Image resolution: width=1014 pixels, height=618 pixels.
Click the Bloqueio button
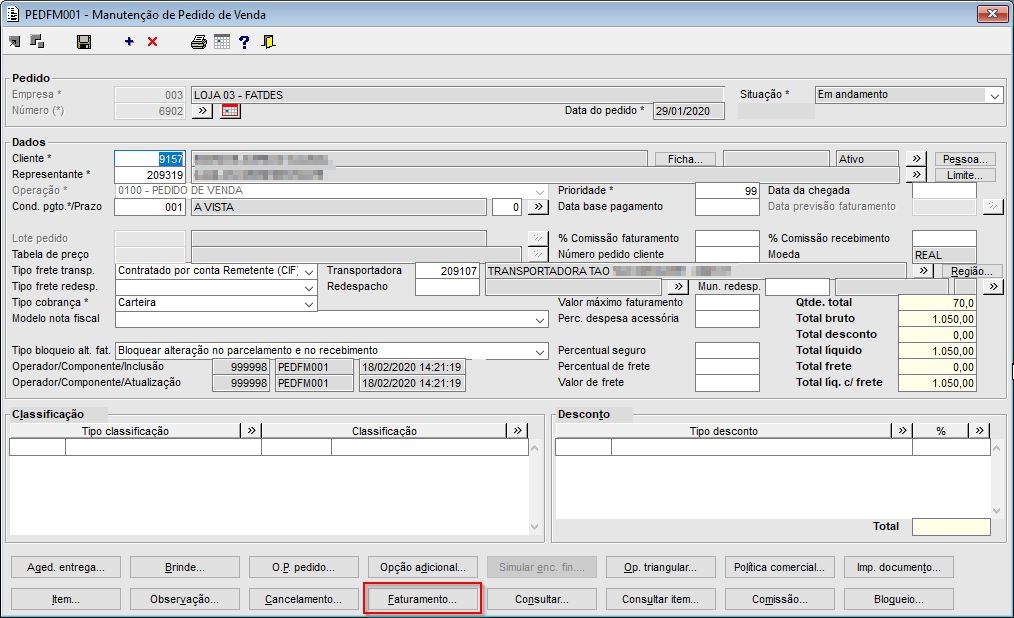coord(898,599)
